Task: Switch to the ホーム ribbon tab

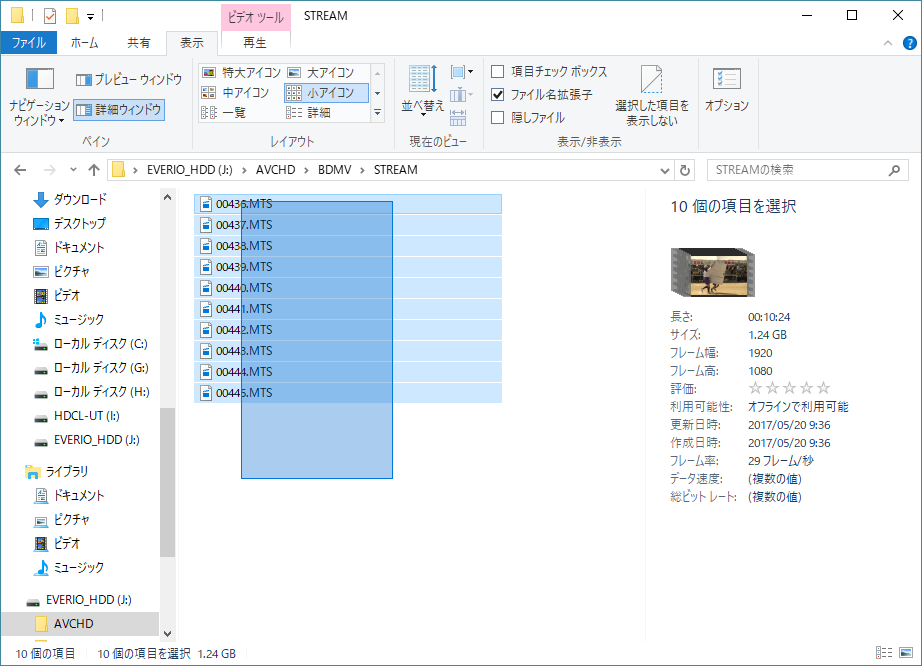Action: click(x=85, y=43)
